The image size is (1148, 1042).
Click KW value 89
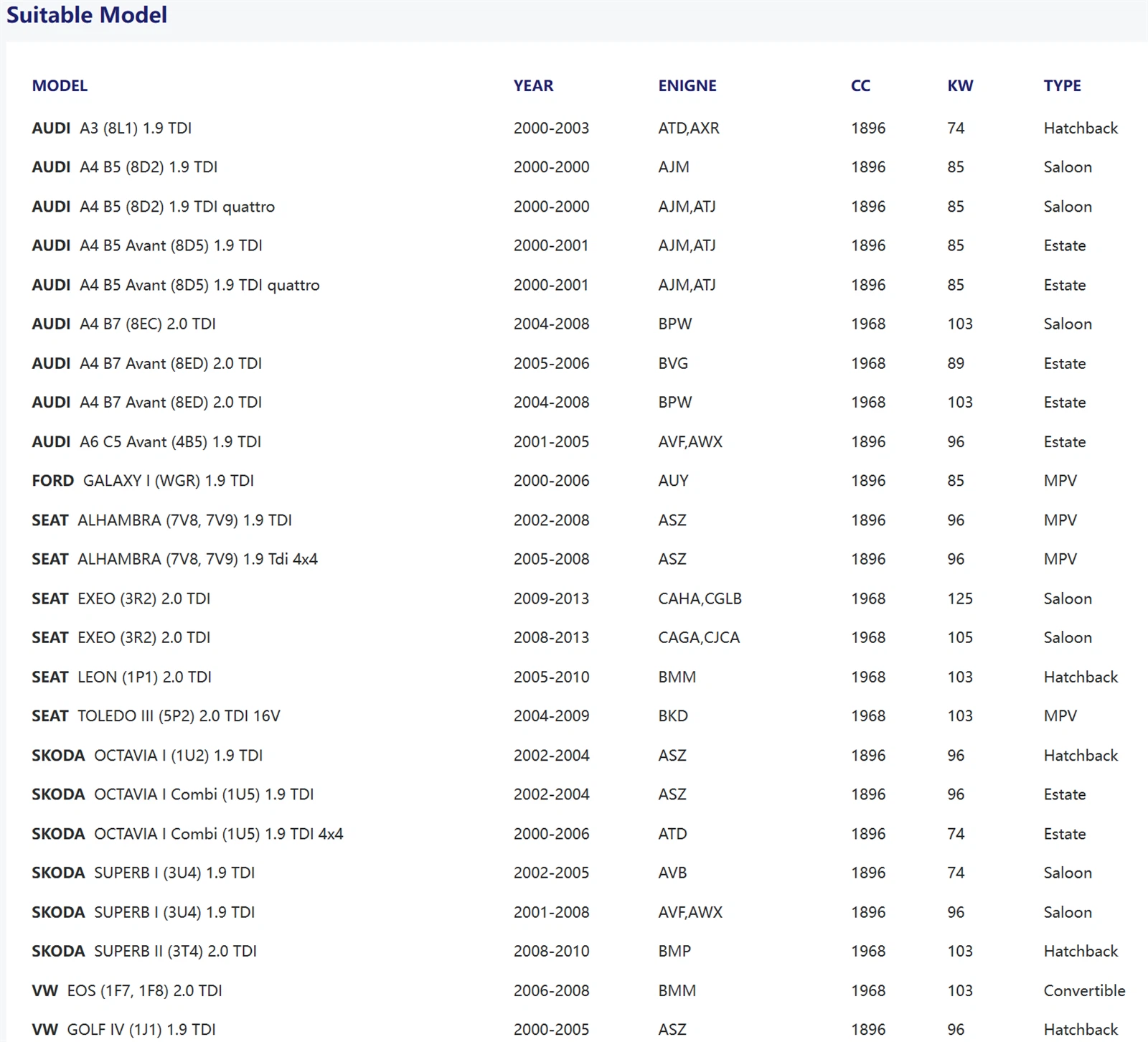point(956,364)
